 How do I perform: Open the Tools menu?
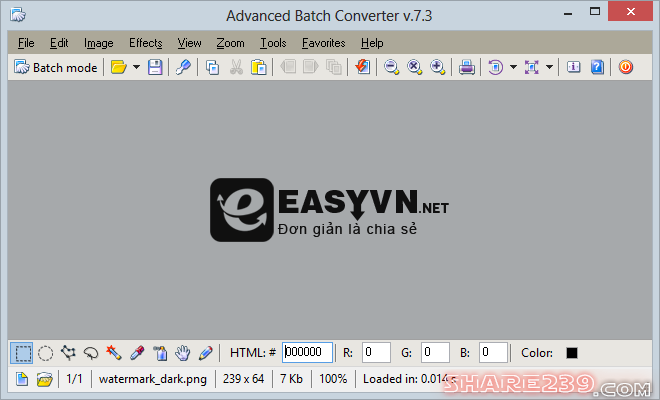(x=273, y=43)
